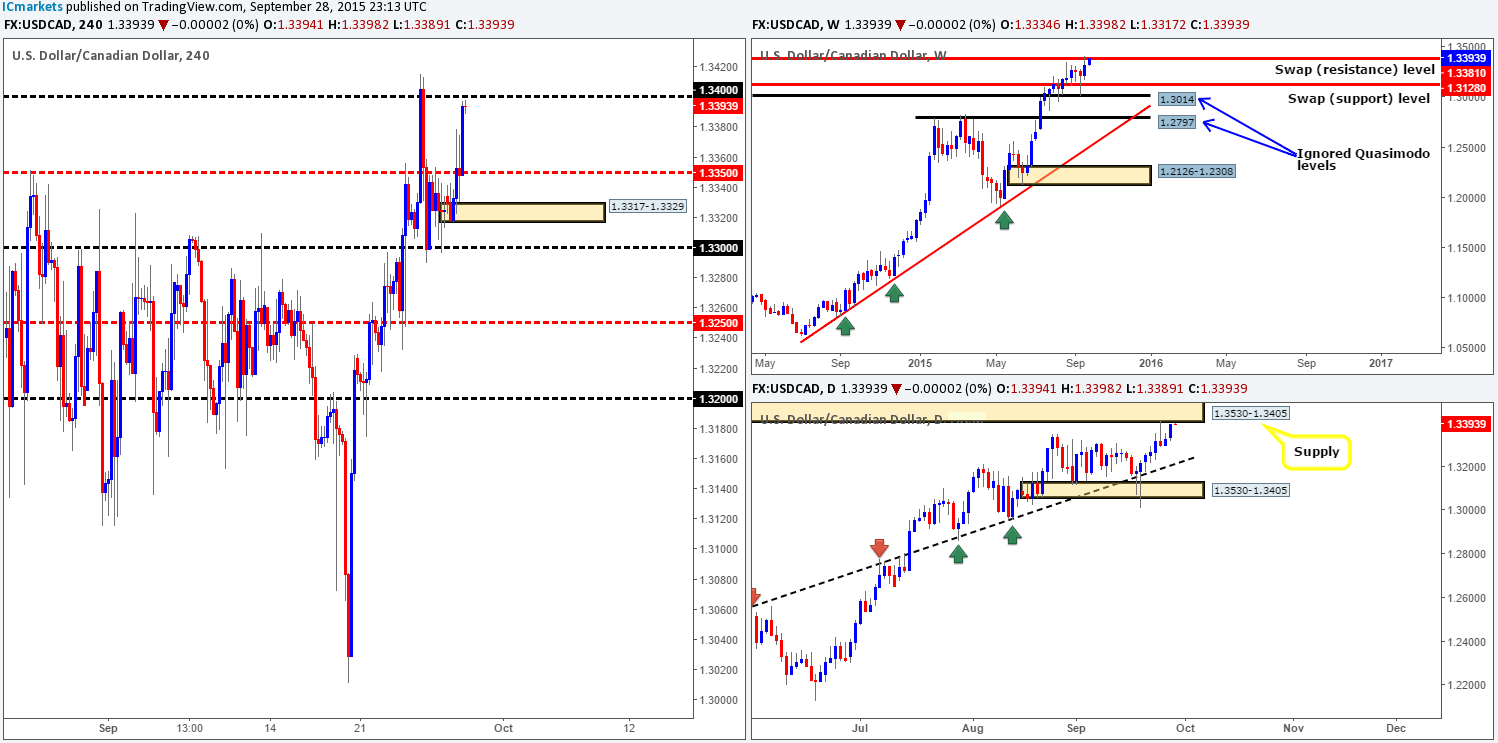Open the ICmarkets publisher link
The width and height of the screenshot is (1498, 743).
point(31,6)
